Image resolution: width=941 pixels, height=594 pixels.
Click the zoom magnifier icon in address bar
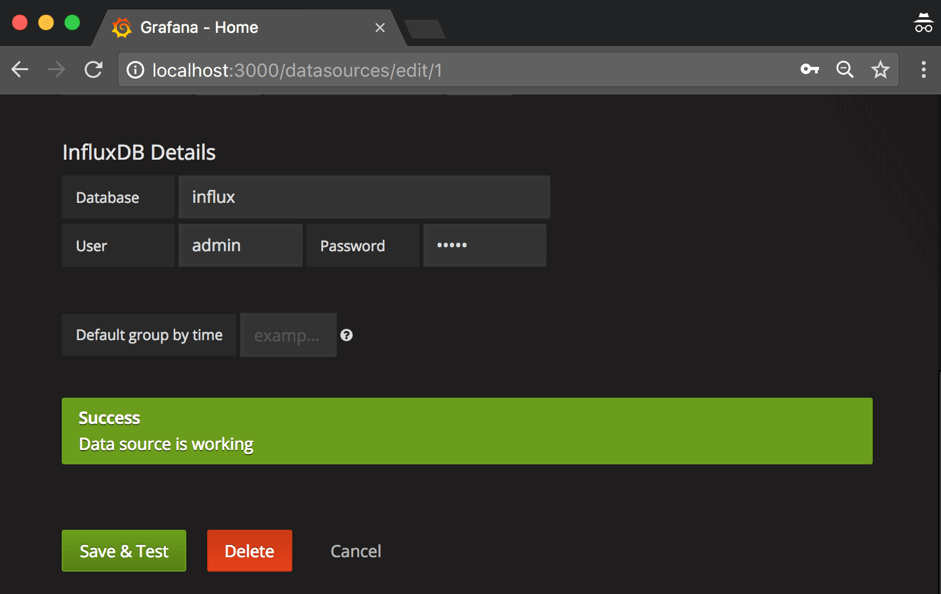[x=845, y=70]
